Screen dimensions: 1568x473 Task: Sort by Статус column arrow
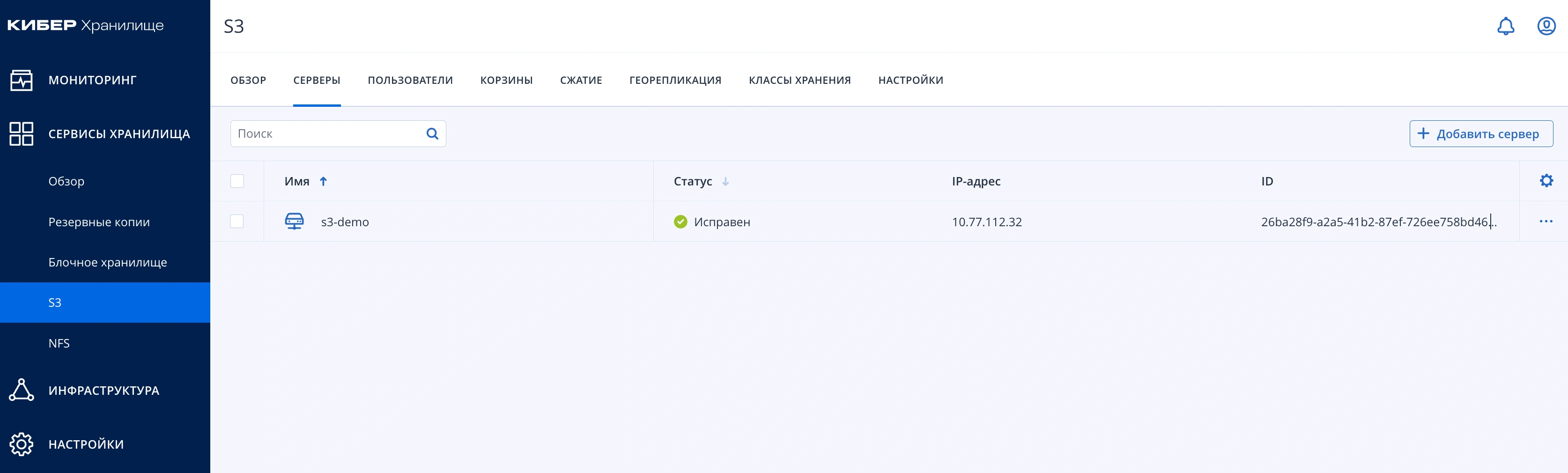coord(725,181)
